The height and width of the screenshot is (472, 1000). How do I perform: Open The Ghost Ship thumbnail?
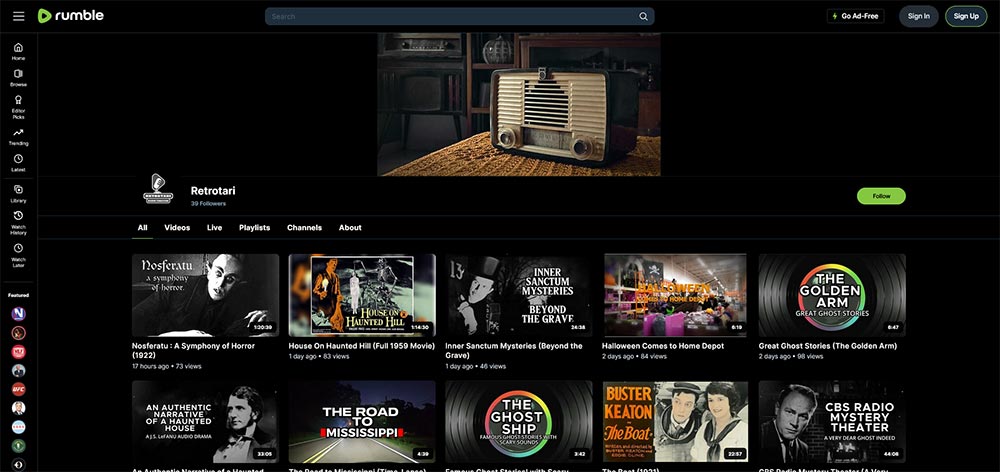518,422
